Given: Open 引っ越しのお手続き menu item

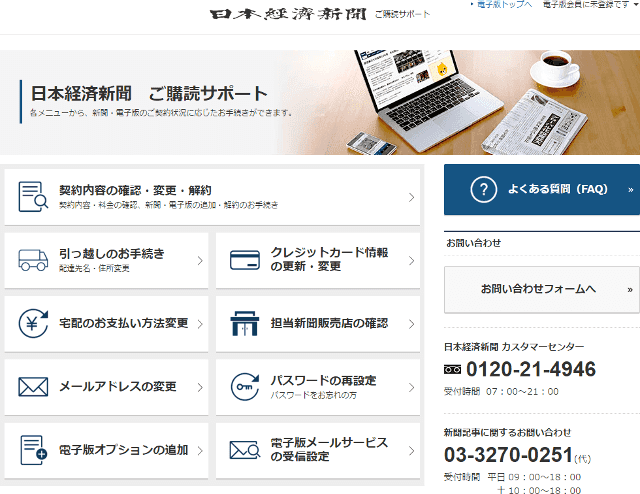Looking at the screenshot, I should [106, 260].
